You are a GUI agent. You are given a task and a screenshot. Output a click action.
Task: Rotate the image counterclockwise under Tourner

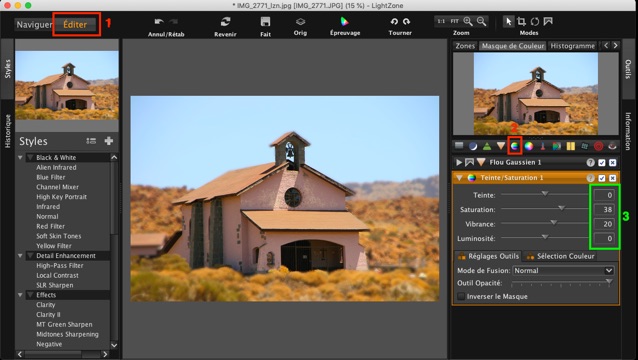click(394, 22)
